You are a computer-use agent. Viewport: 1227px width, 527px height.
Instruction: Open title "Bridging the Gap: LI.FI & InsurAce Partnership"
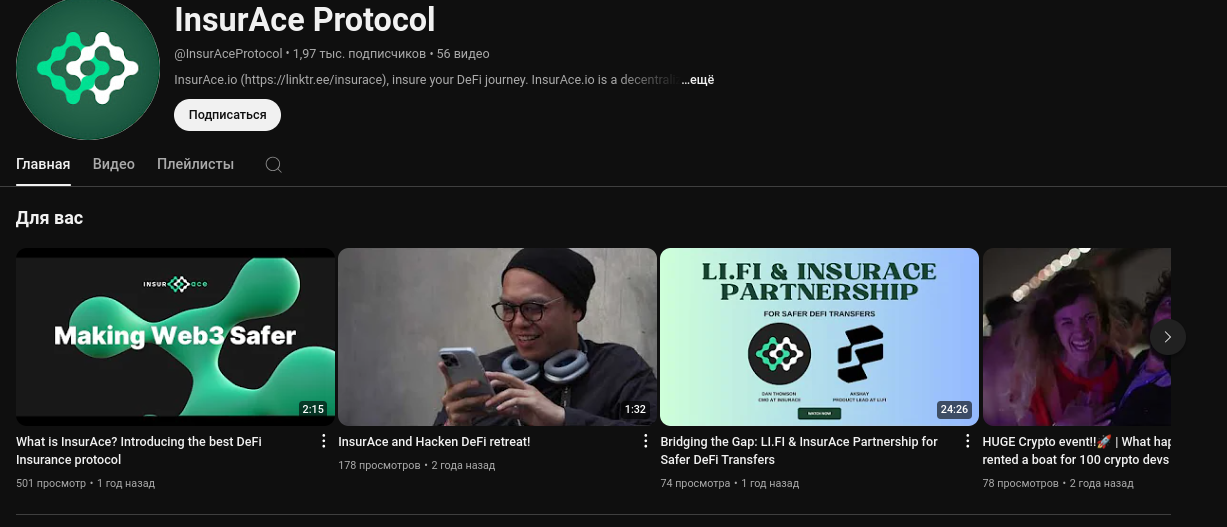(x=799, y=451)
